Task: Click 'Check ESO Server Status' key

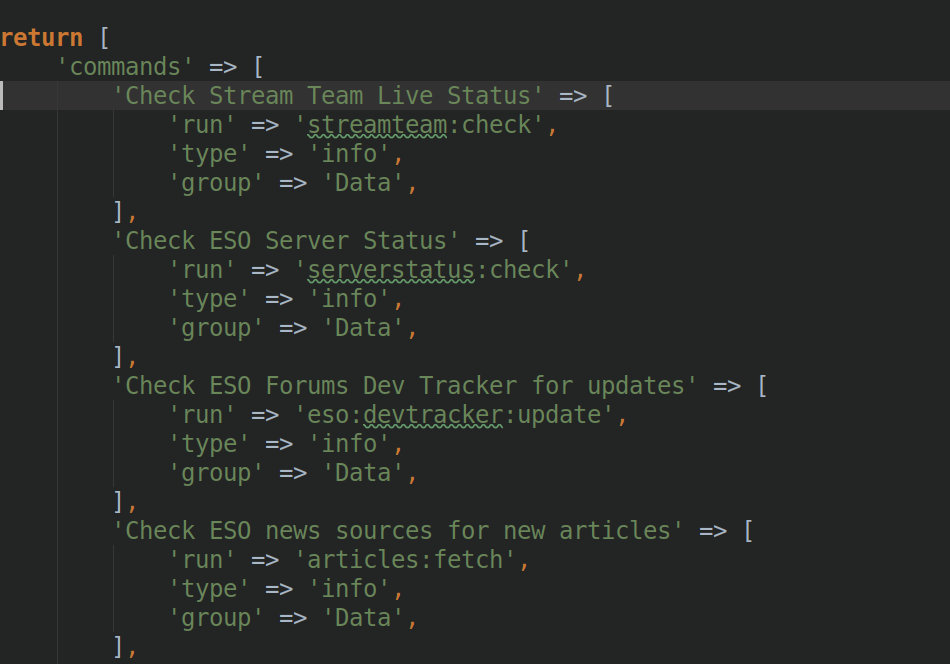Action: (286, 241)
